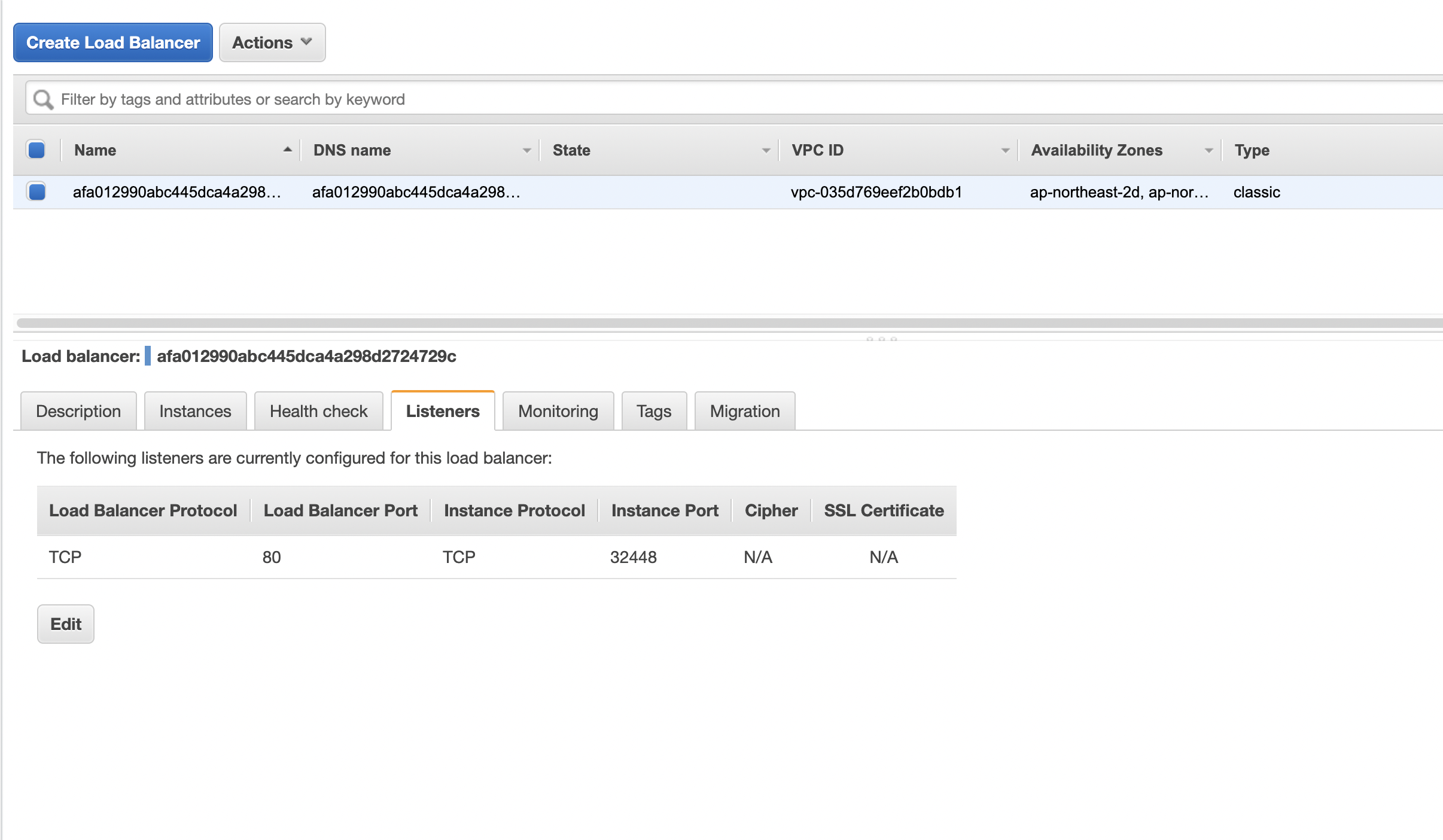
Task: Go to the Monitoring tab
Action: [558, 411]
